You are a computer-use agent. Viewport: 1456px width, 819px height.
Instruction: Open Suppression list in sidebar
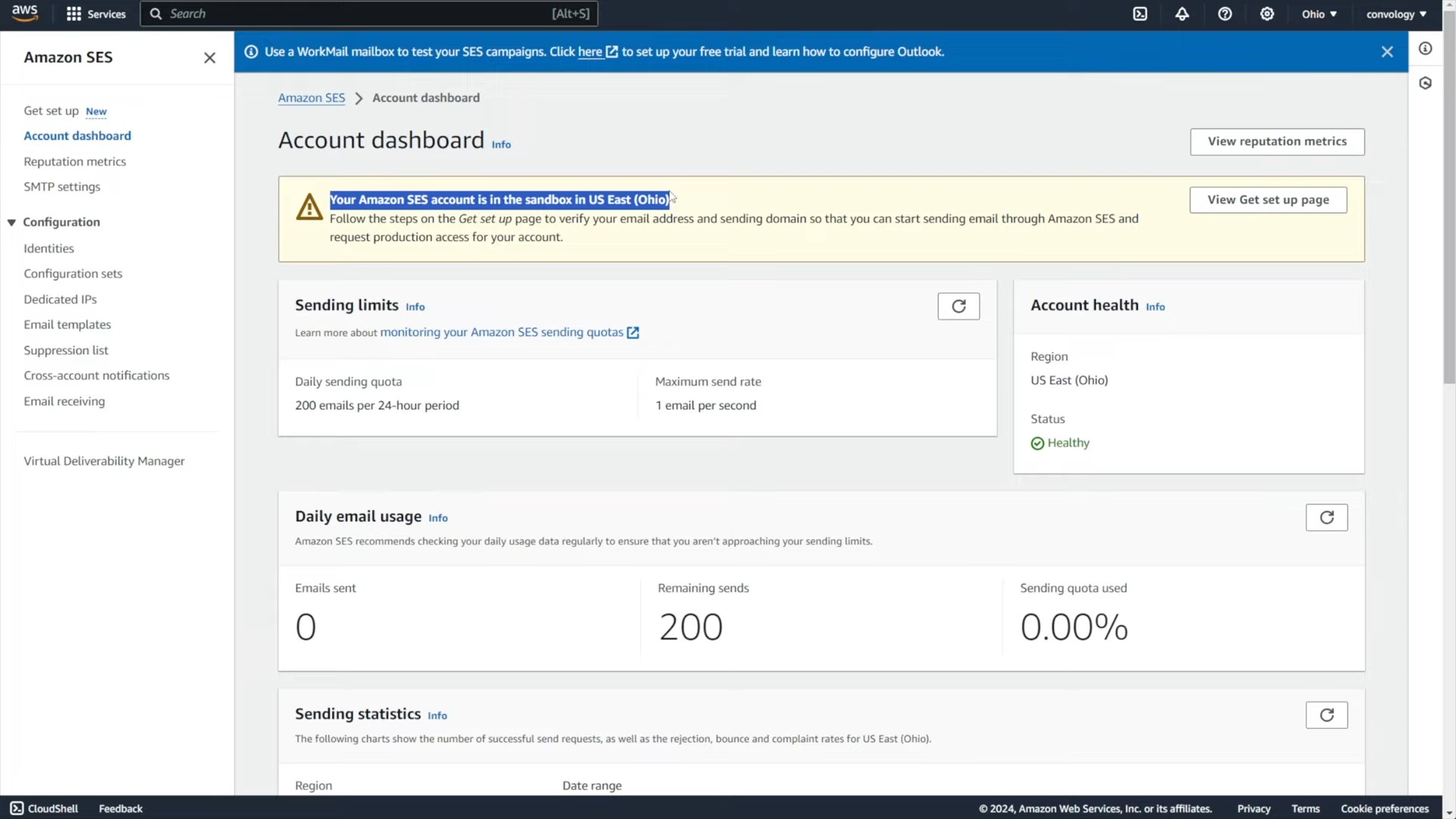pos(66,350)
